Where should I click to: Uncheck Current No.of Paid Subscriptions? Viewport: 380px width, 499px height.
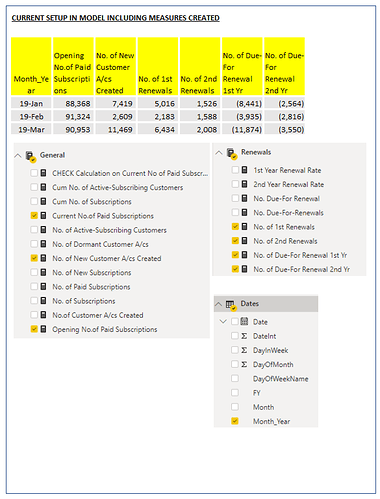click(x=34, y=215)
